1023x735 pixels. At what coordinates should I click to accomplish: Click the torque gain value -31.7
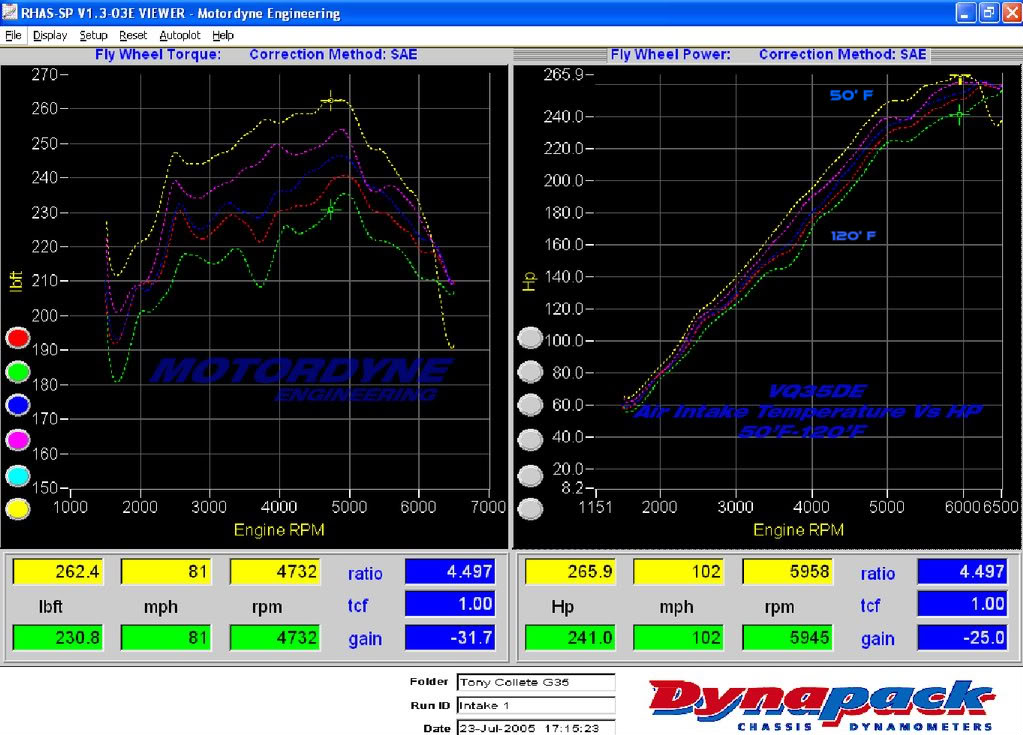pyautogui.click(x=450, y=637)
